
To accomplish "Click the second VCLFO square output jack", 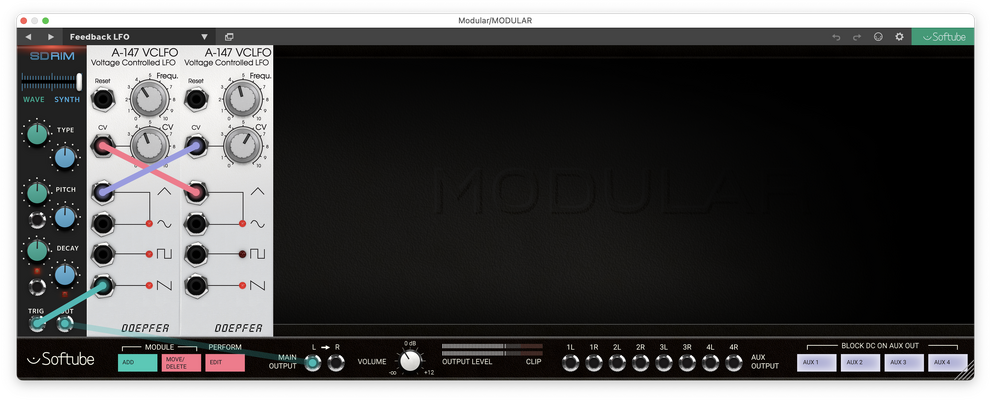I will (x=196, y=255).
